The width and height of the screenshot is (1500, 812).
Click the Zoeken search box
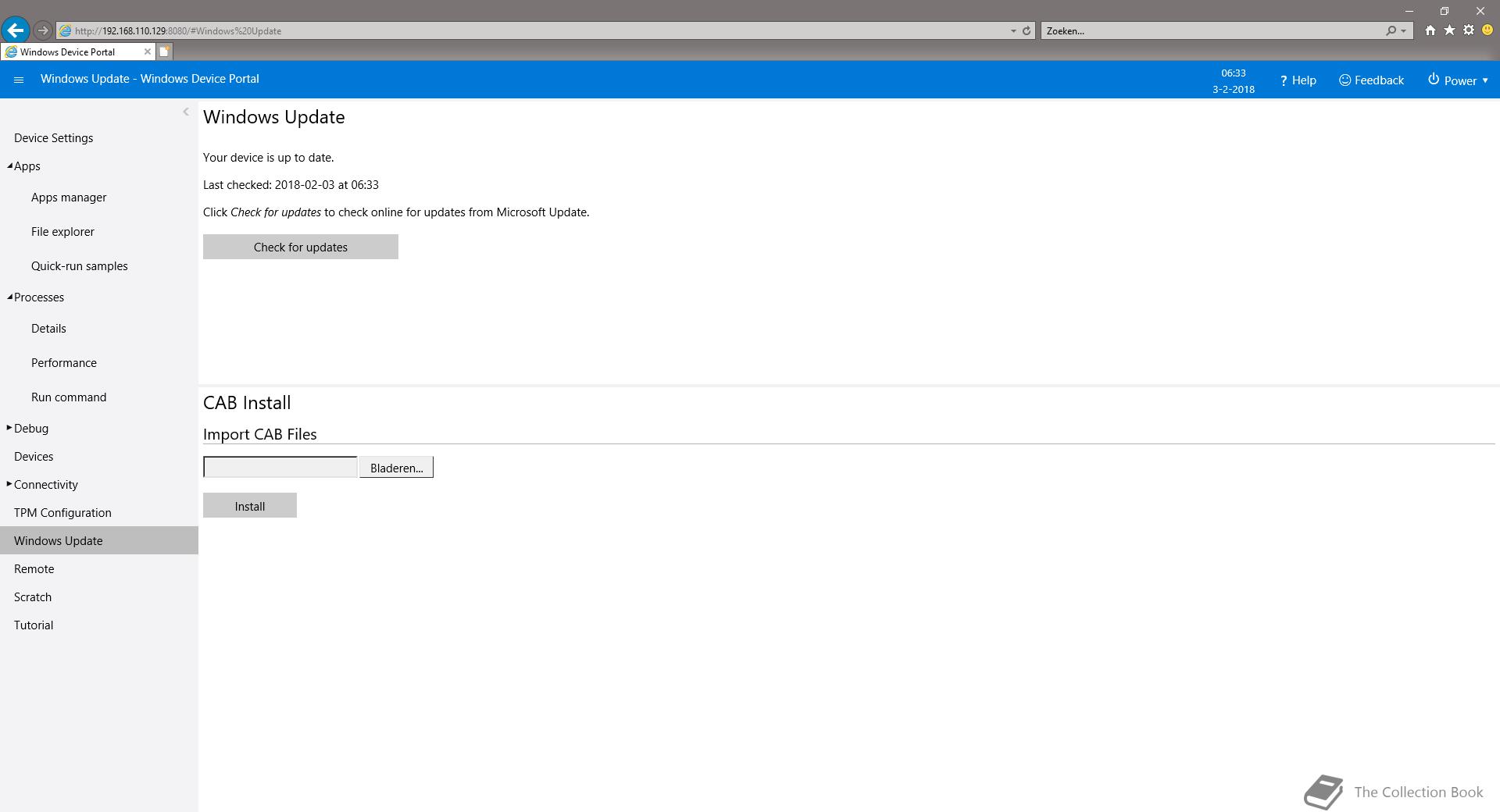(1211, 30)
